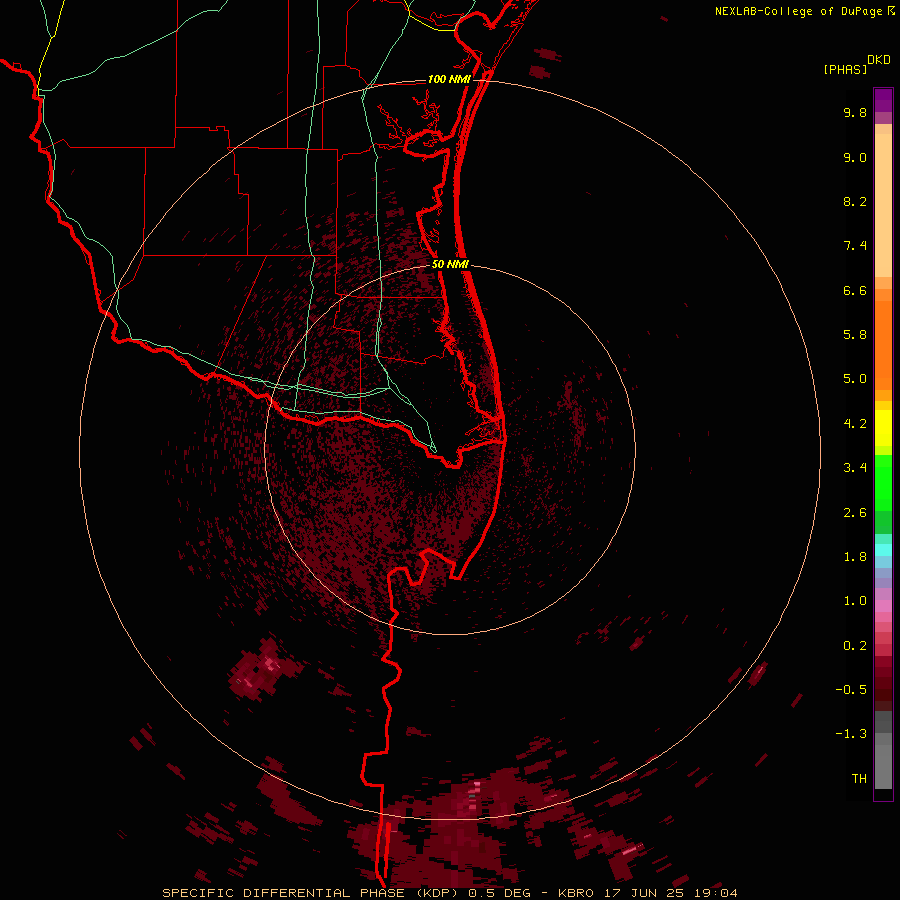Image resolution: width=900 pixels, height=900 pixels.
Task: Click the 50 NMI range ring label
Action: [x=450, y=264]
